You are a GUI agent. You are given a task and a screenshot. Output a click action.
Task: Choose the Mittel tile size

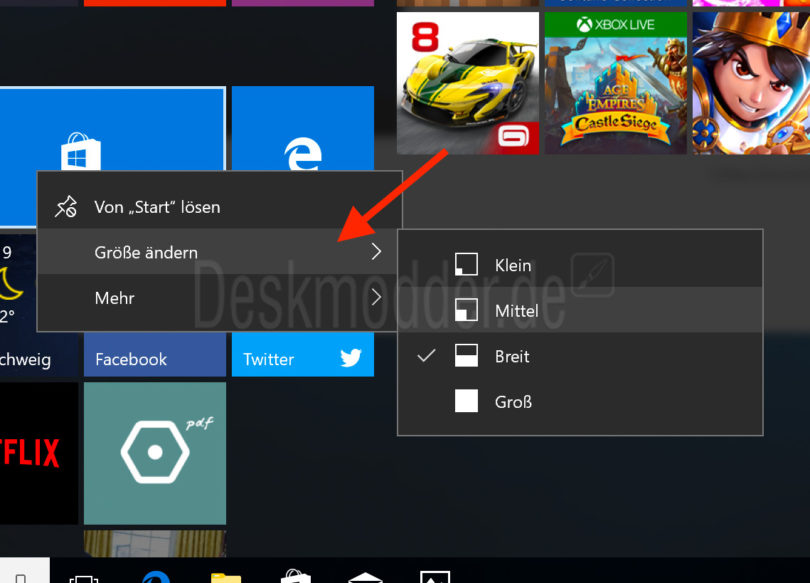point(580,310)
